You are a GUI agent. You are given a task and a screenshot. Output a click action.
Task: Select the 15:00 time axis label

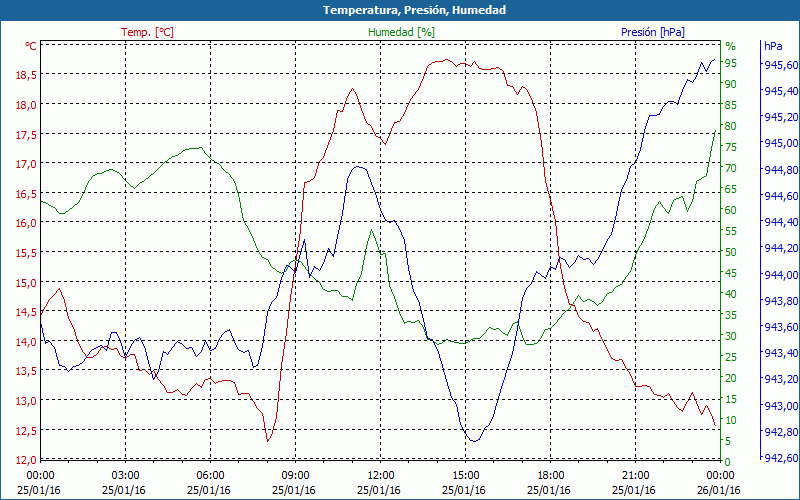[465, 476]
